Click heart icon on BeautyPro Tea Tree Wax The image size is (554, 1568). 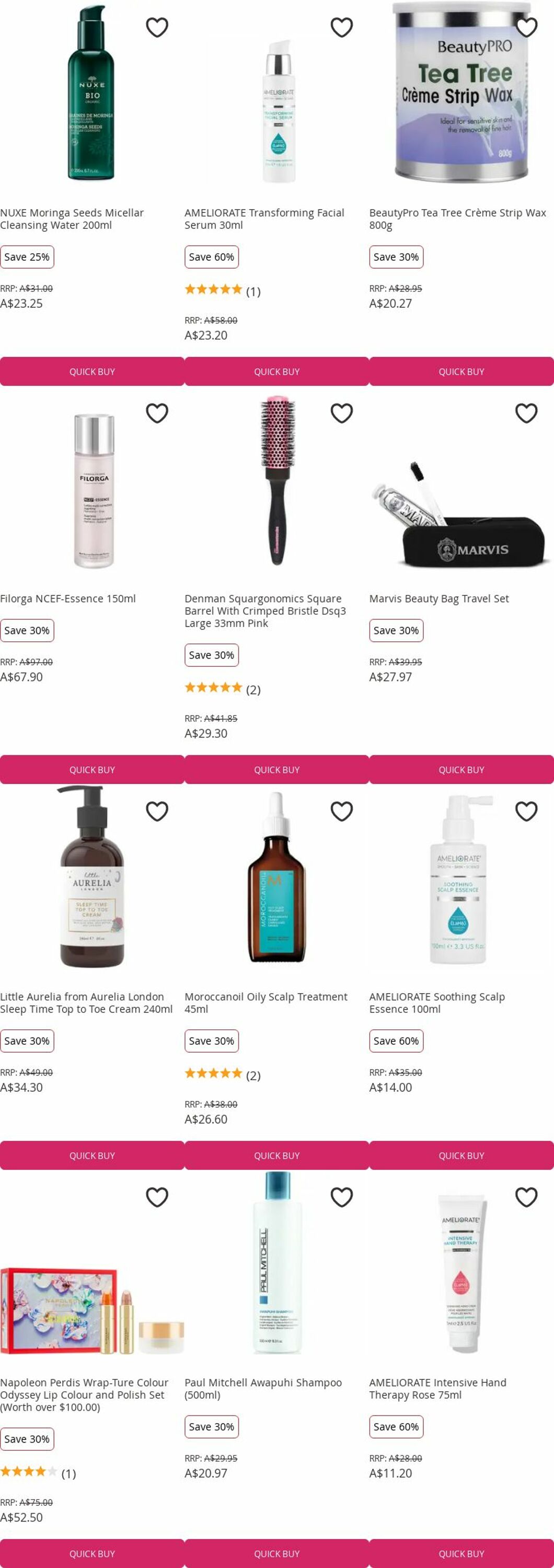[526, 27]
